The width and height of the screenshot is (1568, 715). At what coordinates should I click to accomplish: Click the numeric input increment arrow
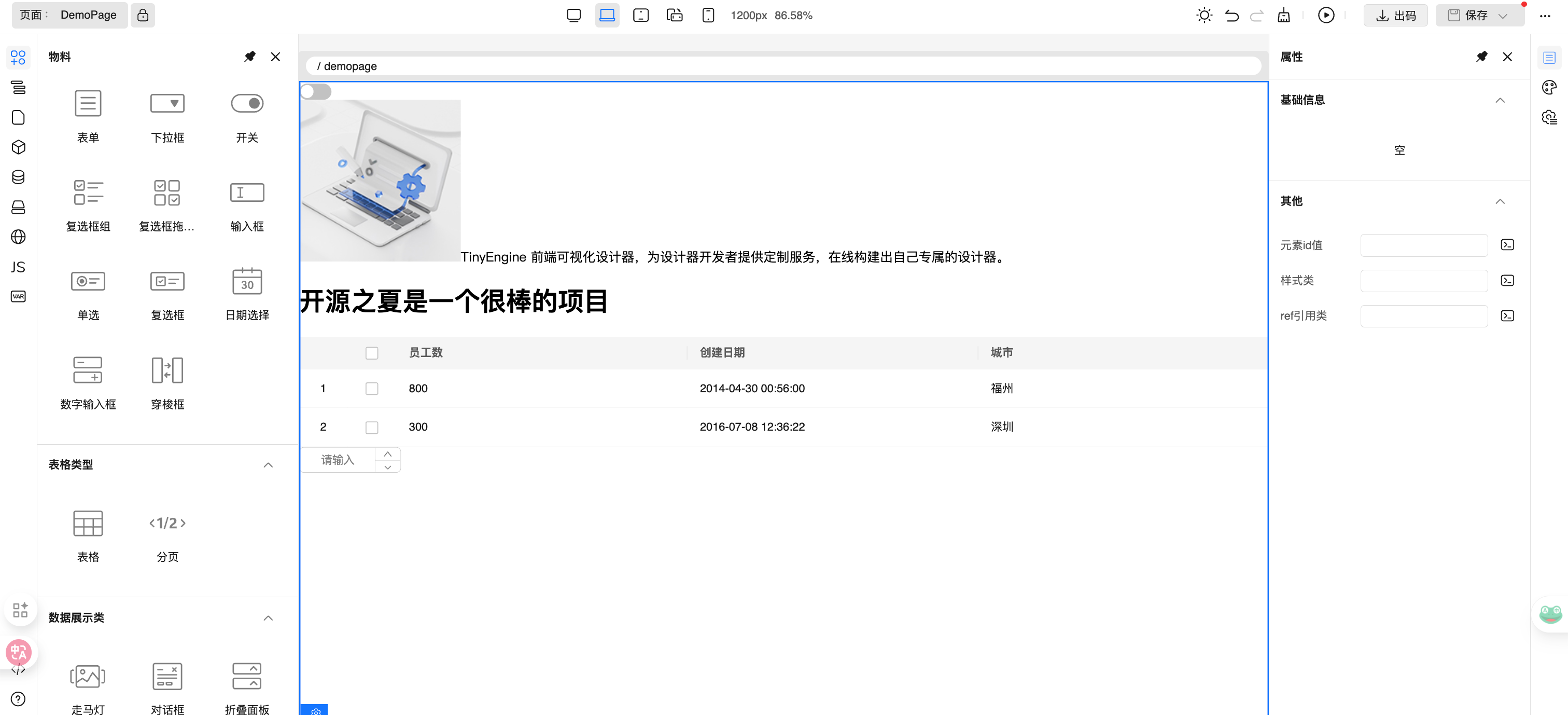[x=388, y=453]
